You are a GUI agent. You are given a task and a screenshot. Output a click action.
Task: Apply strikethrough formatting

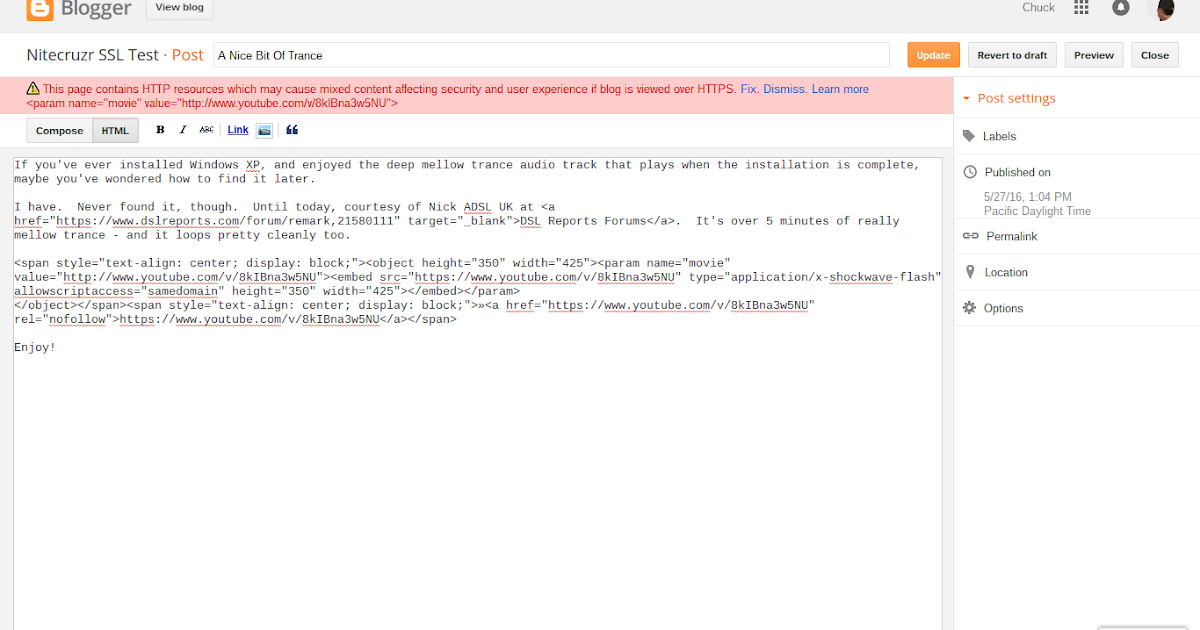(207, 129)
